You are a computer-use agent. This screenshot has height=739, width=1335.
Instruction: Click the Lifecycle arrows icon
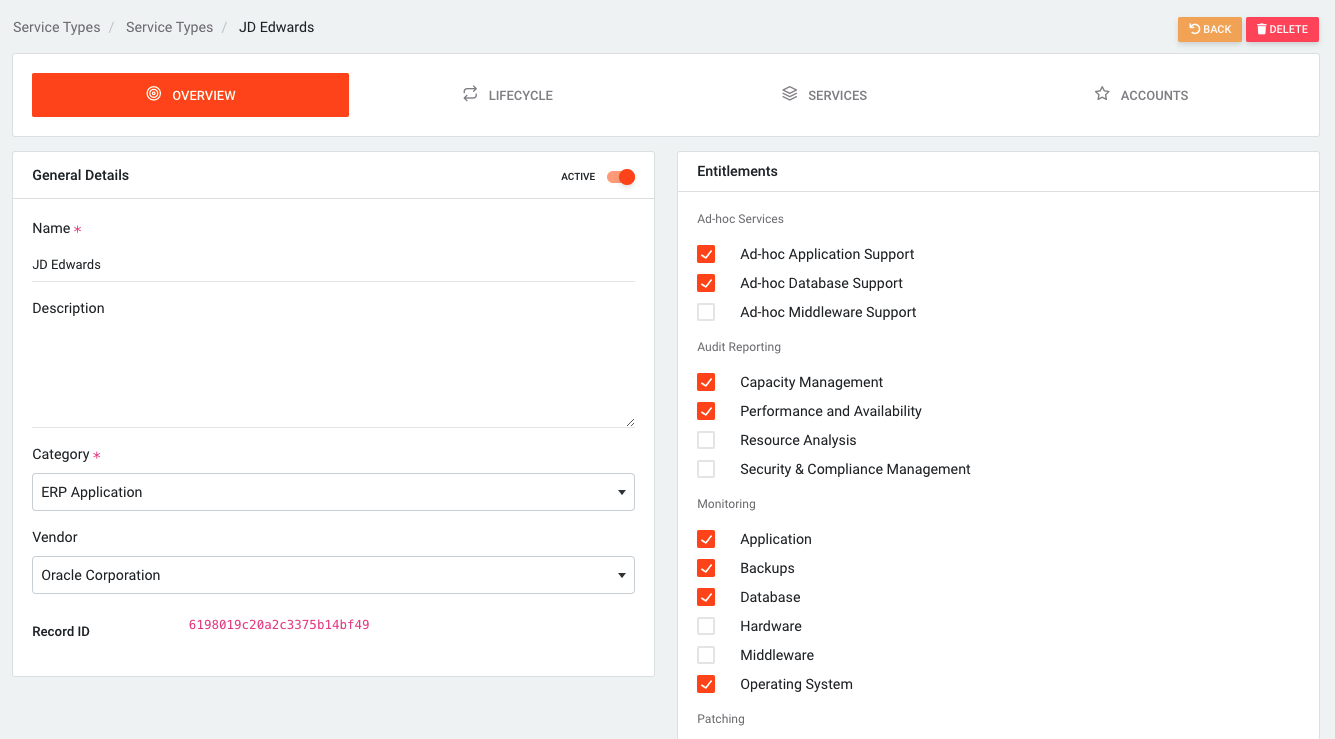tap(470, 94)
